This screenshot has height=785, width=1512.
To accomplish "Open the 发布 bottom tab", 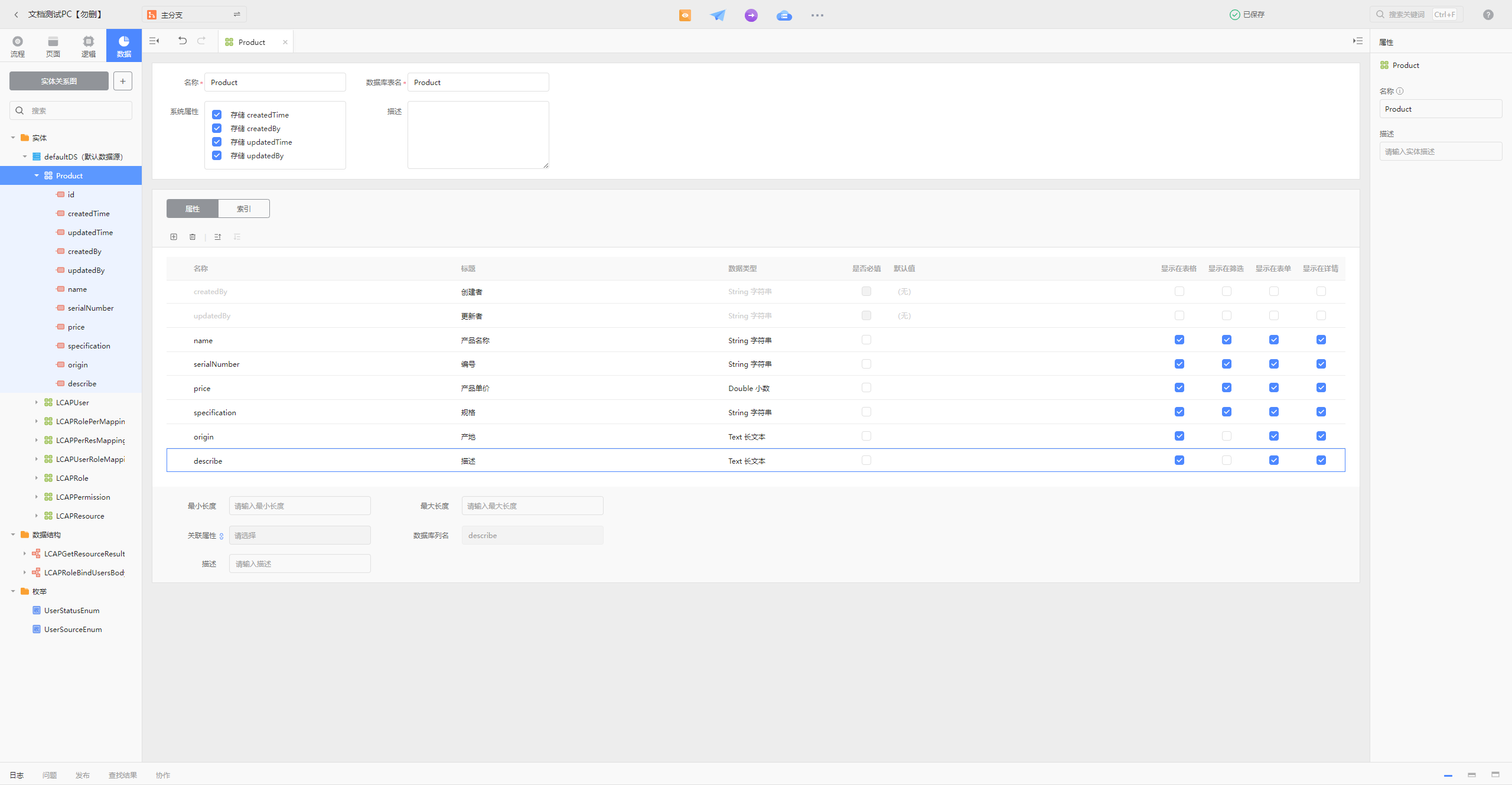I will click(x=83, y=775).
